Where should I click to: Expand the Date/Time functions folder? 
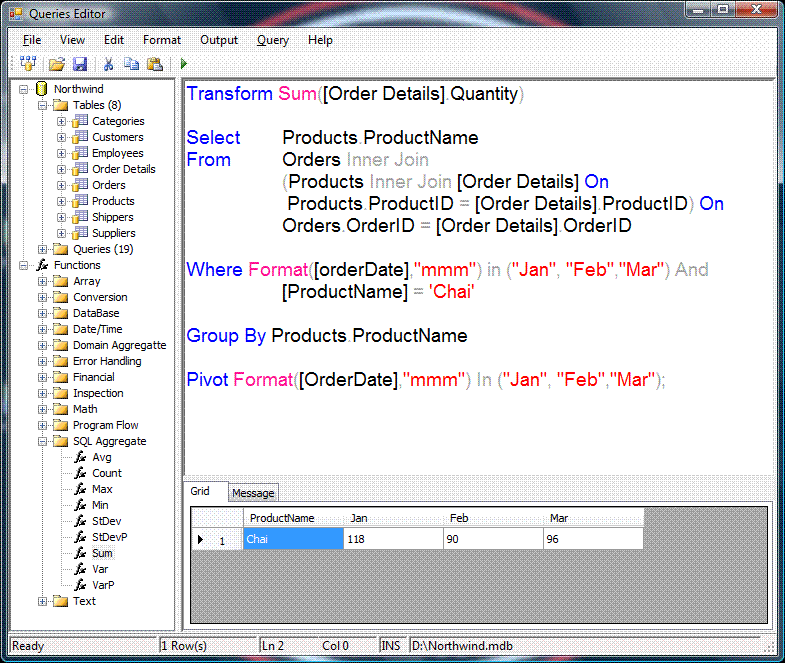[x=43, y=329]
